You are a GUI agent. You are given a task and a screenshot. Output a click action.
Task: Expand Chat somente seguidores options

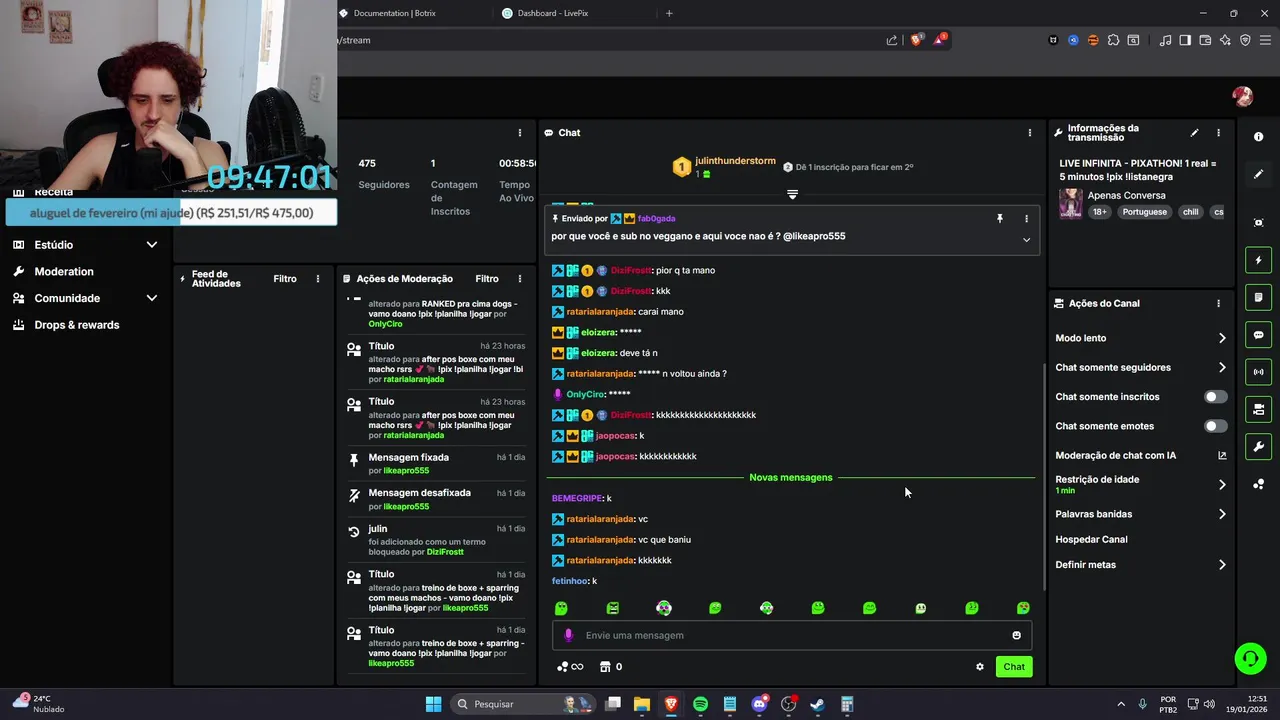pos(1222,367)
